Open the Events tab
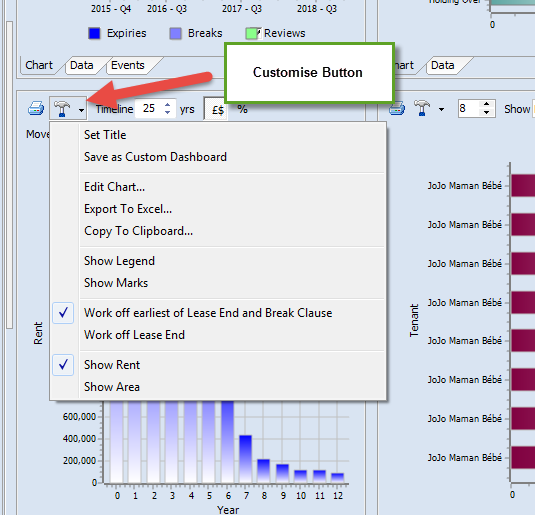 click(x=128, y=65)
